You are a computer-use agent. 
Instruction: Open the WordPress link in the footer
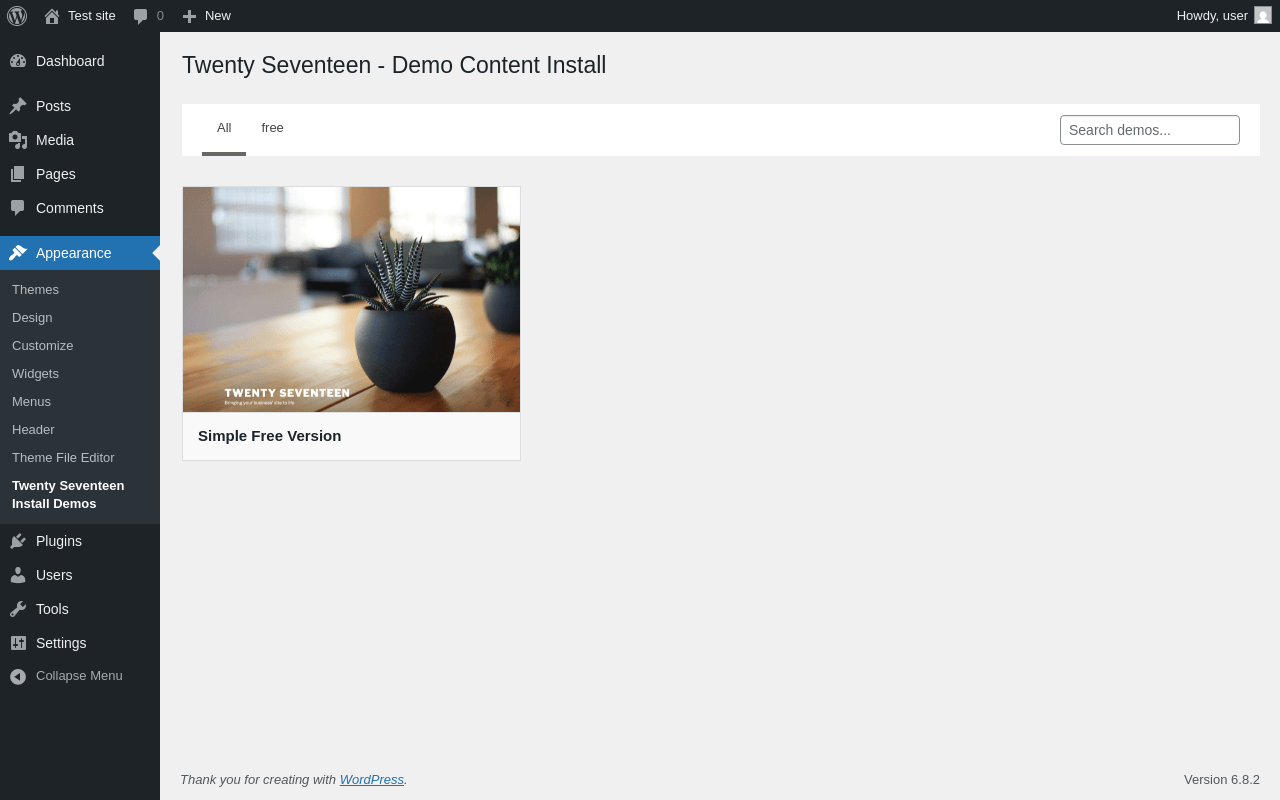click(372, 779)
